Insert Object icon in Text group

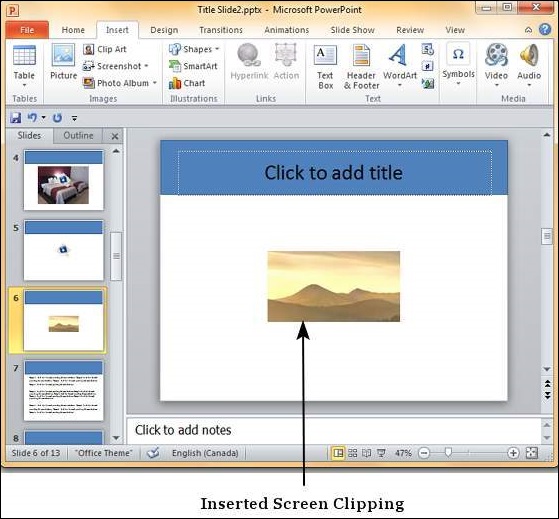pos(427,83)
